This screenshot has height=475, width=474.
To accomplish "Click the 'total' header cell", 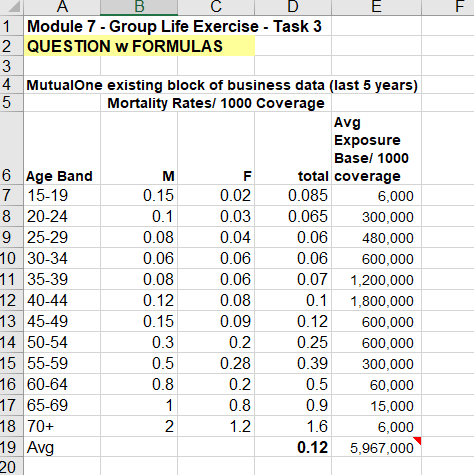I will pos(293,148).
